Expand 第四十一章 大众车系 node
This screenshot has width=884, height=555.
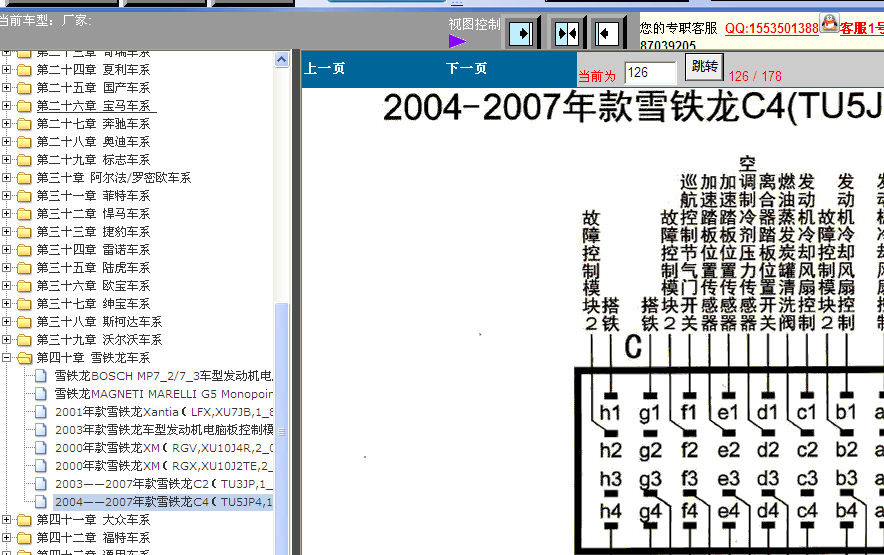(x=6, y=519)
